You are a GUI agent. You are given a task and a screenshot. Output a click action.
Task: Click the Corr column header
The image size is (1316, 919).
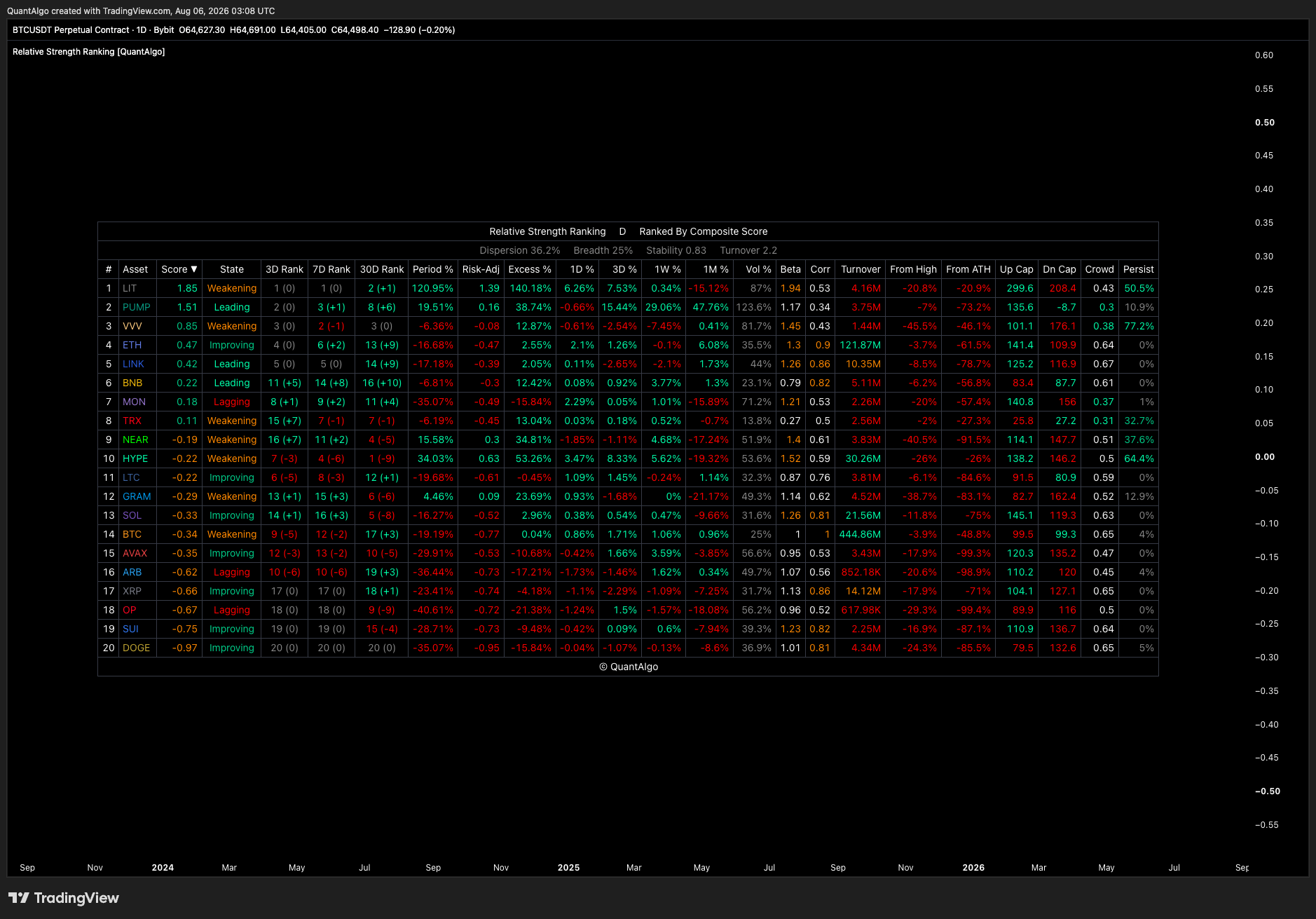[820, 269]
